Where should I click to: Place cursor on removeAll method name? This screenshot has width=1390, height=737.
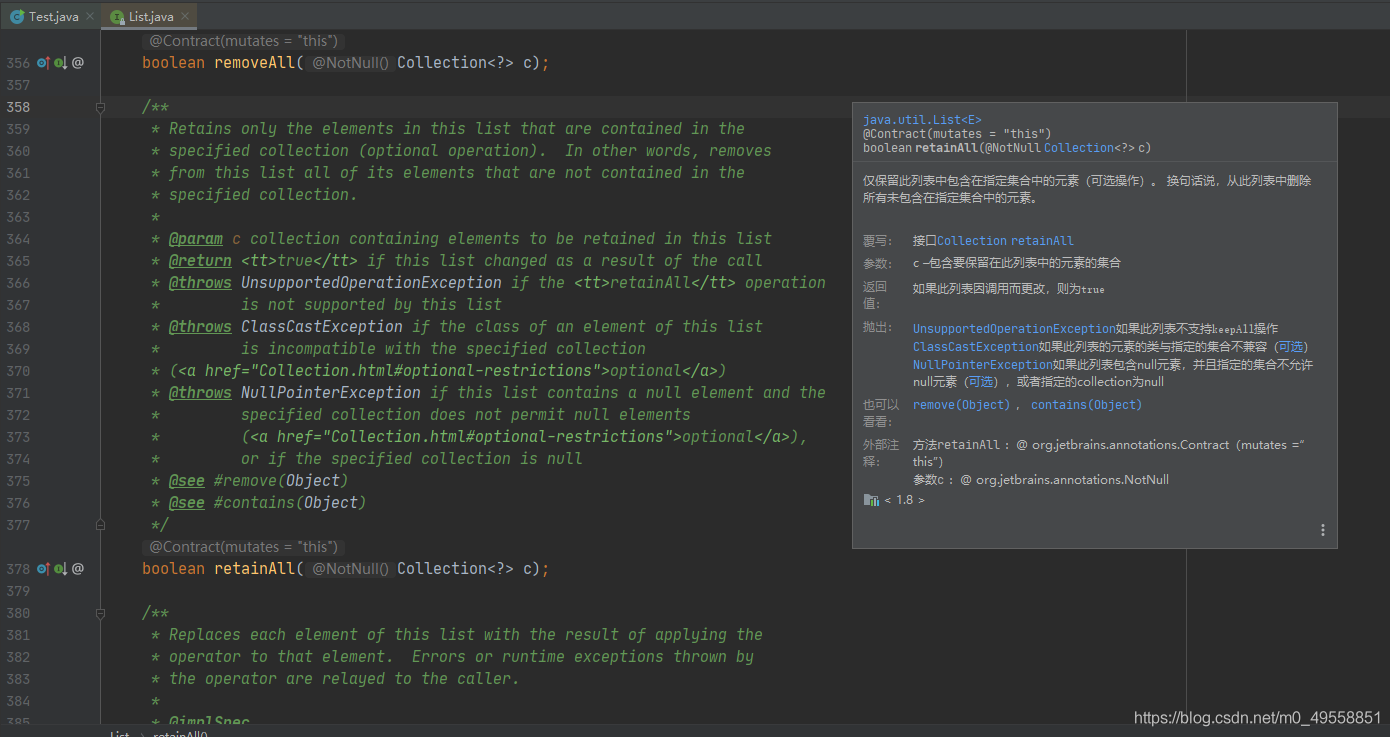[254, 63]
